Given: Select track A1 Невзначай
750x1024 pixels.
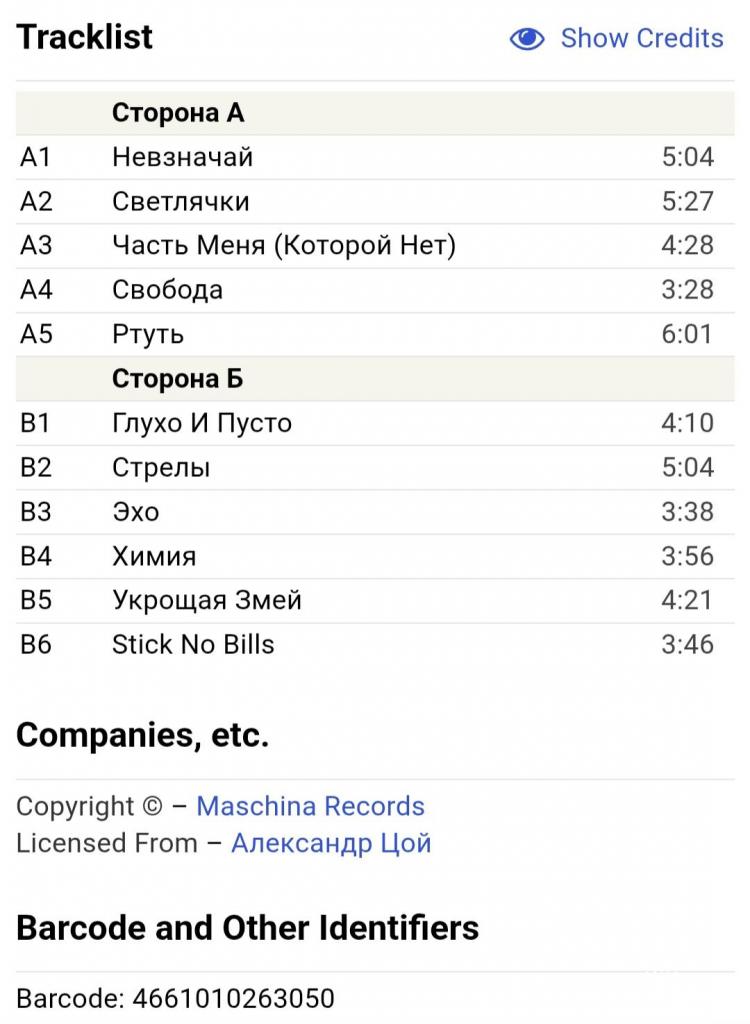Looking at the screenshot, I should [375, 157].
